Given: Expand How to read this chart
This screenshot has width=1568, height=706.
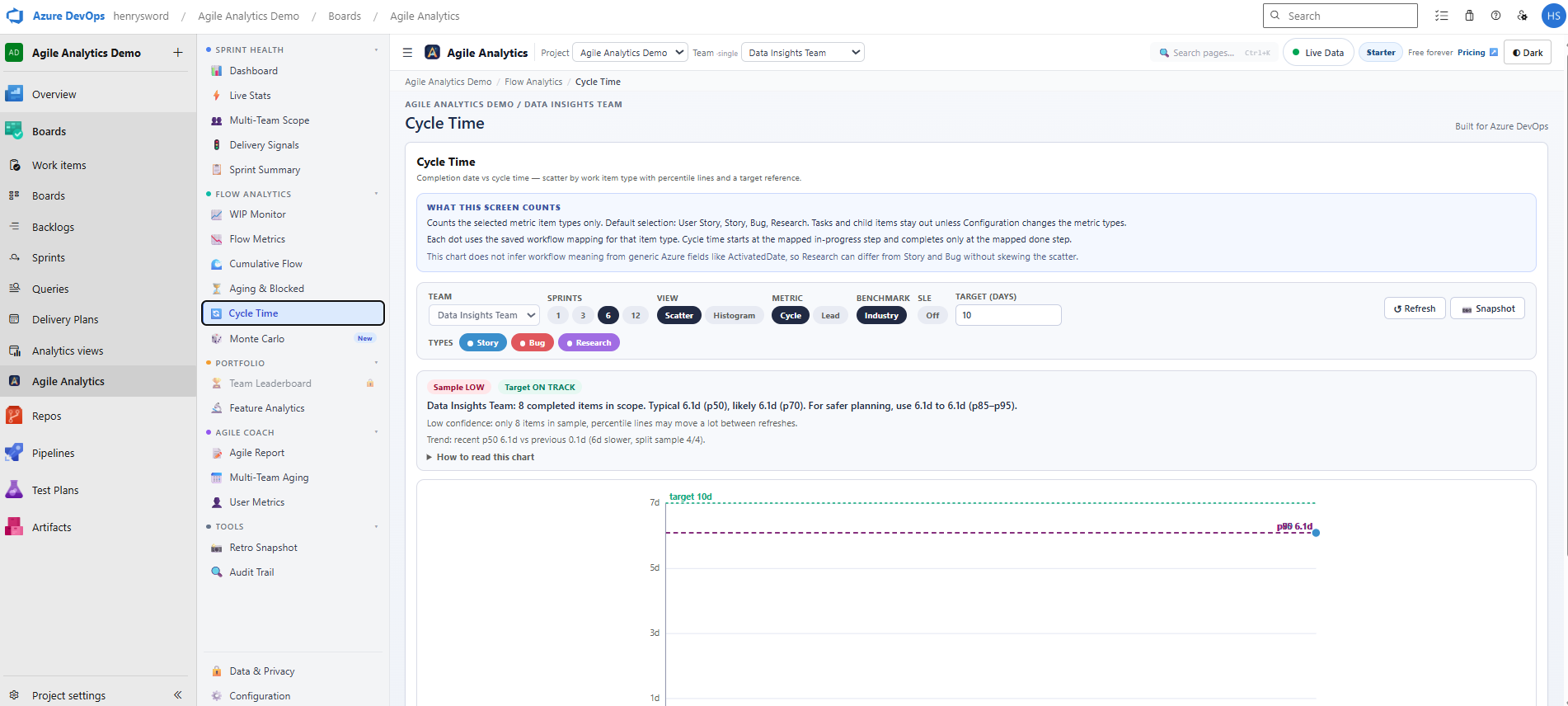Looking at the screenshot, I should 481,457.
